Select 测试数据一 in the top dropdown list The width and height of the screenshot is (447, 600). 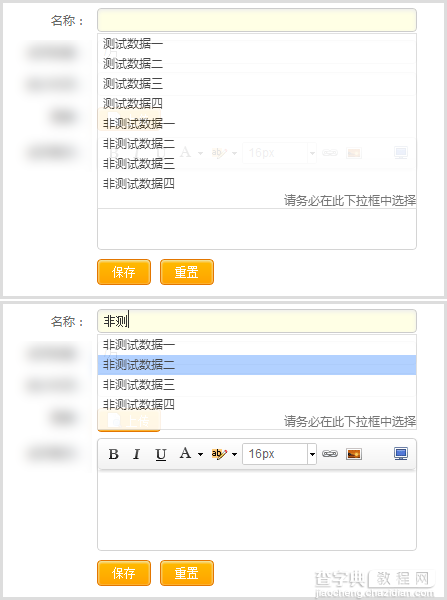tap(257, 44)
